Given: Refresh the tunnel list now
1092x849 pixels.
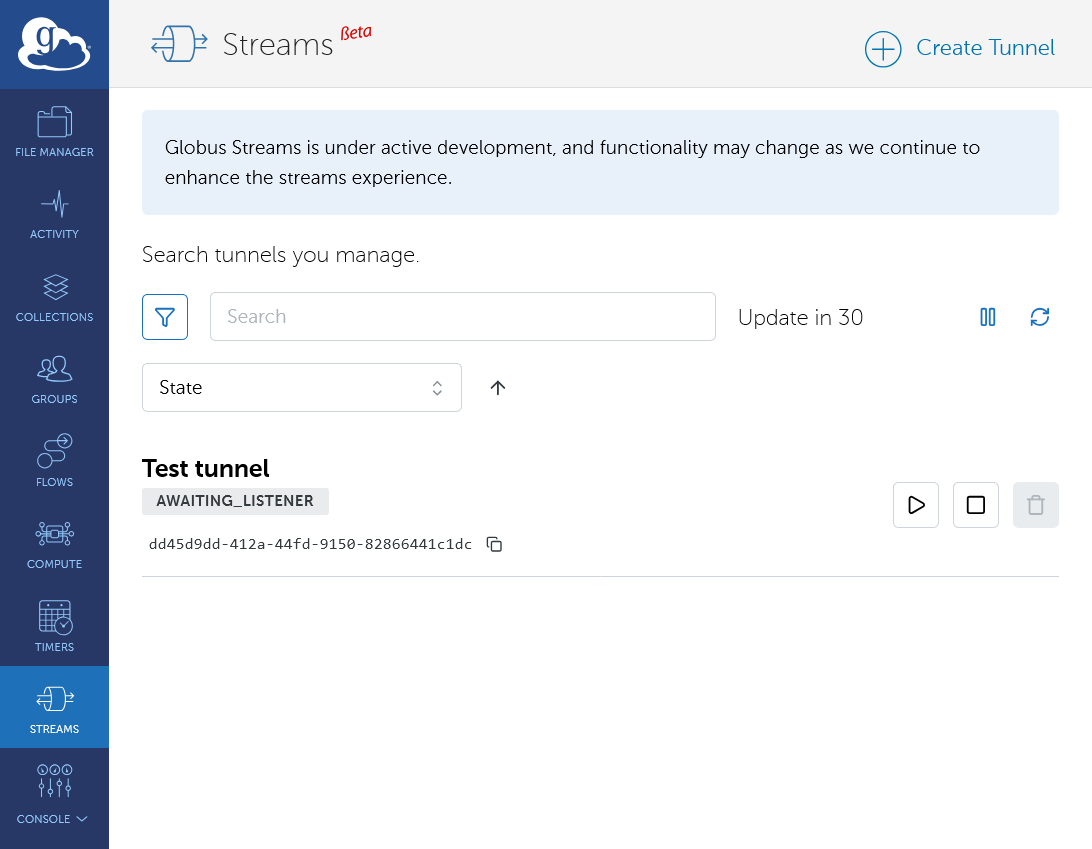Looking at the screenshot, I should (x=1040, y=317).
